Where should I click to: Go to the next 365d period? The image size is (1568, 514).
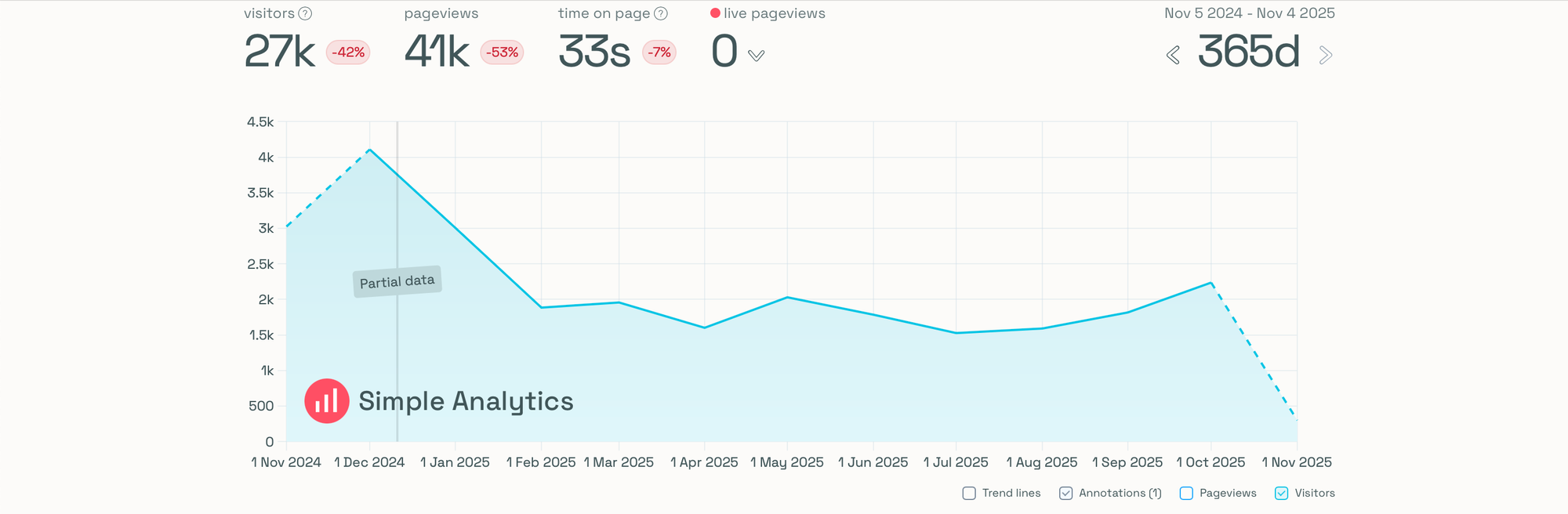(1325, 55)
